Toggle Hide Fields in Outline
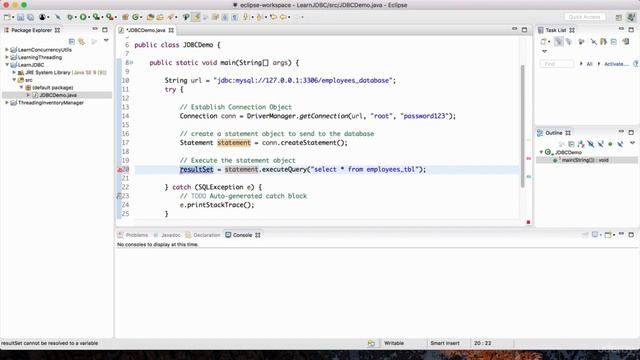Screen dimensions: 640x360 591,144
